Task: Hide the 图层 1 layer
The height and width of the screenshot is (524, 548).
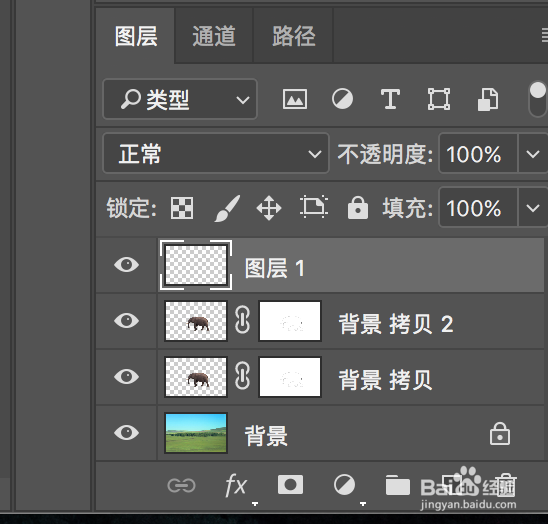Action: [127, 265]
